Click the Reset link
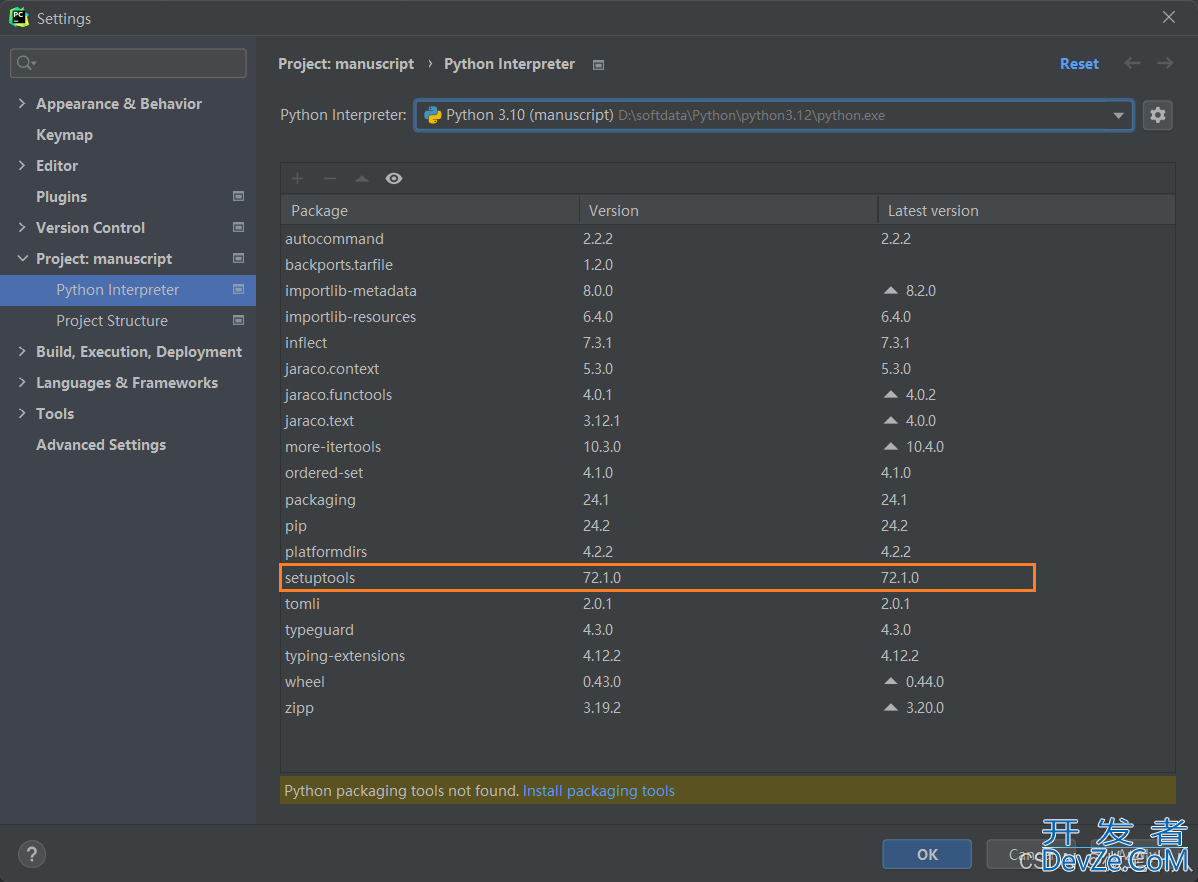 [1079, 64]
